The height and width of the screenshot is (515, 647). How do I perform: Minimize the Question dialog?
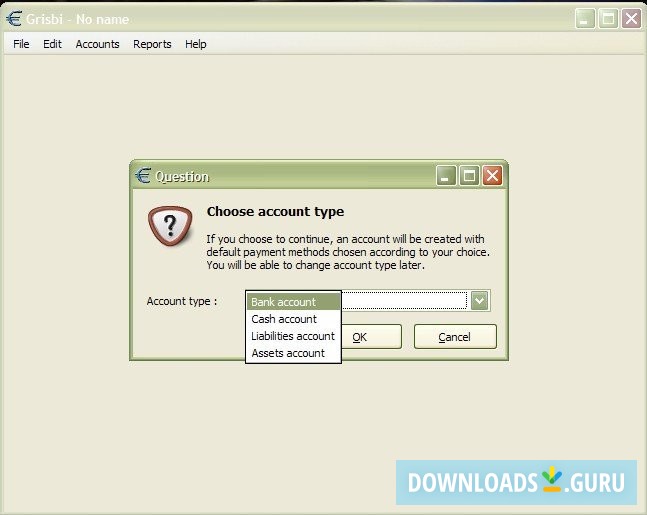click(x=446, y=176)
